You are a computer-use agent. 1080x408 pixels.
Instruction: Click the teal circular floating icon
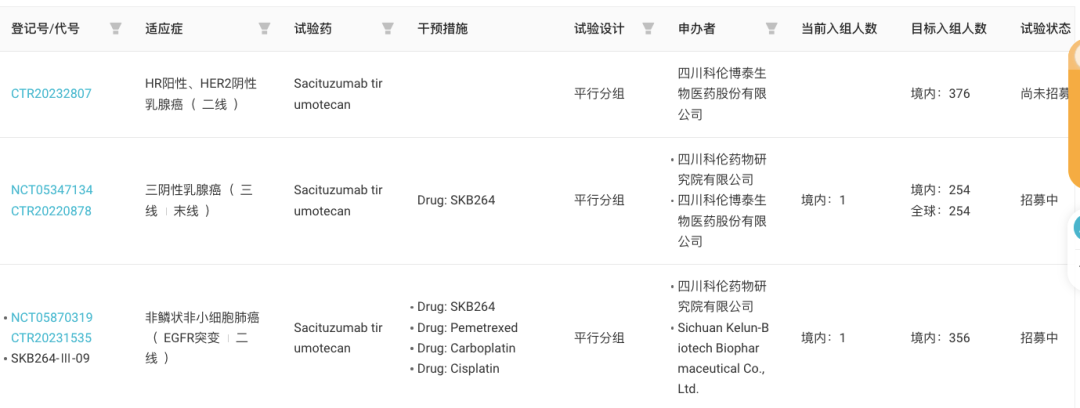1077,227
